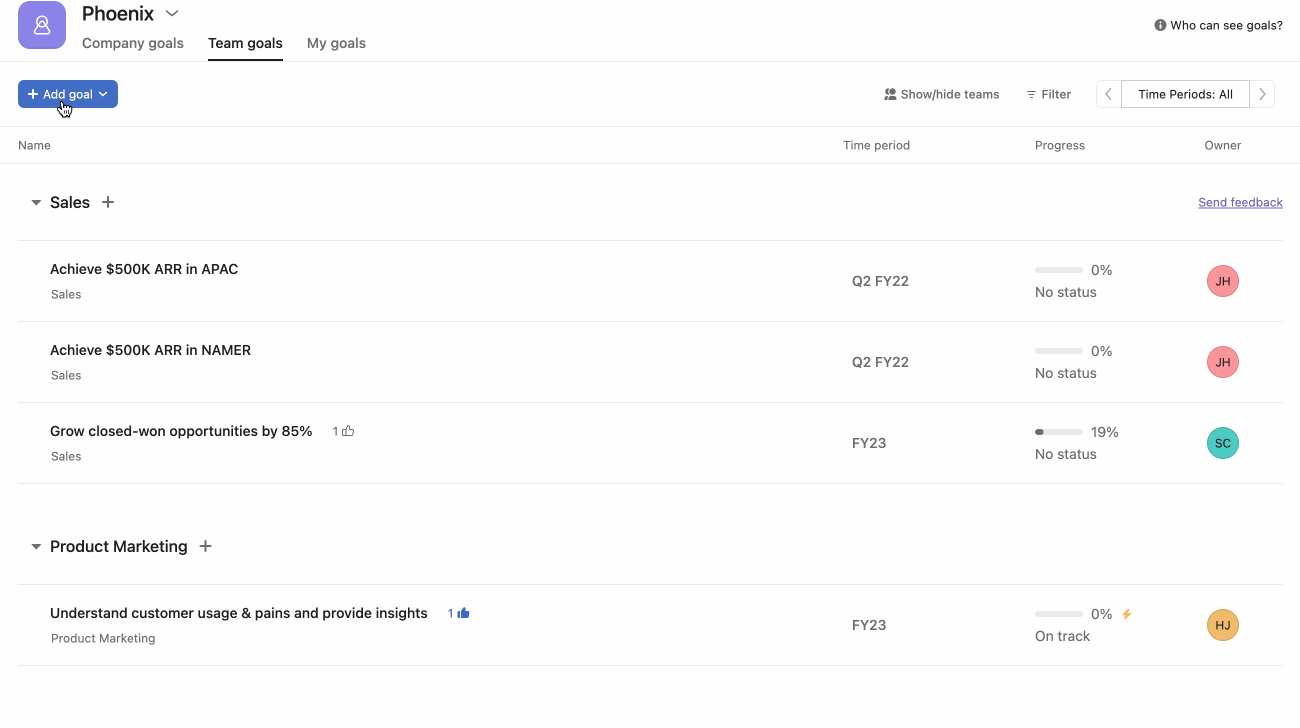This screenshot has width=1300, height=728.
Task: Click the Add goal button
Action: (60, 93)
